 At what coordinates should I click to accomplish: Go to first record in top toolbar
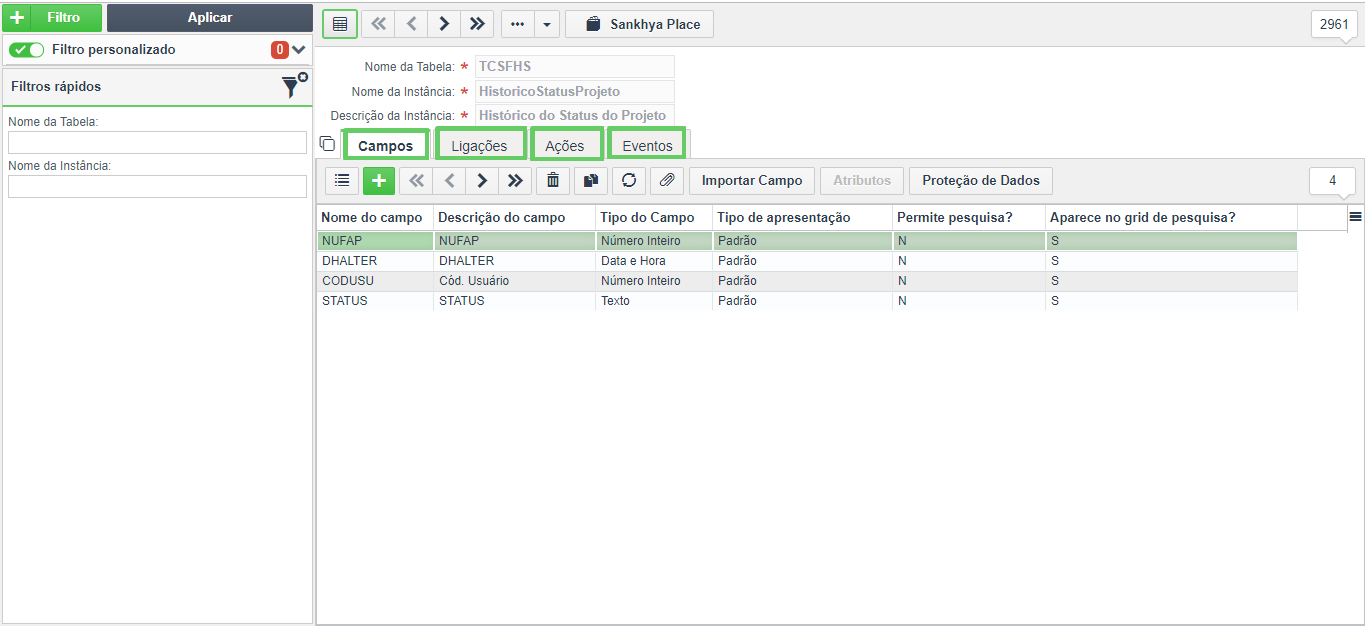378,24
